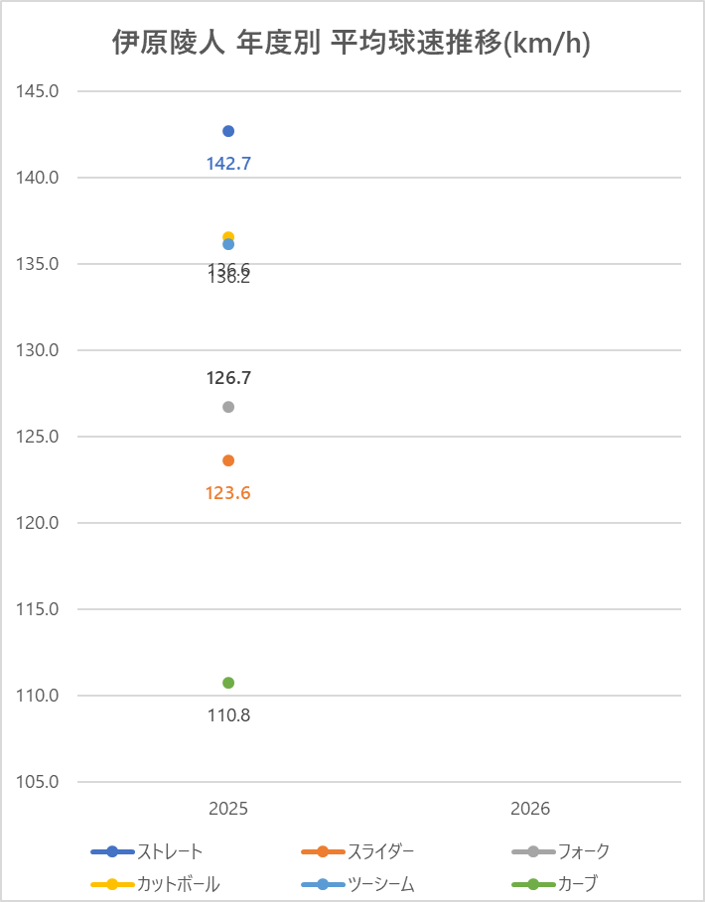Click the 2025 axis category label
Image resolution: width=705 pixels, height=902 pixels.
[228, 809]
